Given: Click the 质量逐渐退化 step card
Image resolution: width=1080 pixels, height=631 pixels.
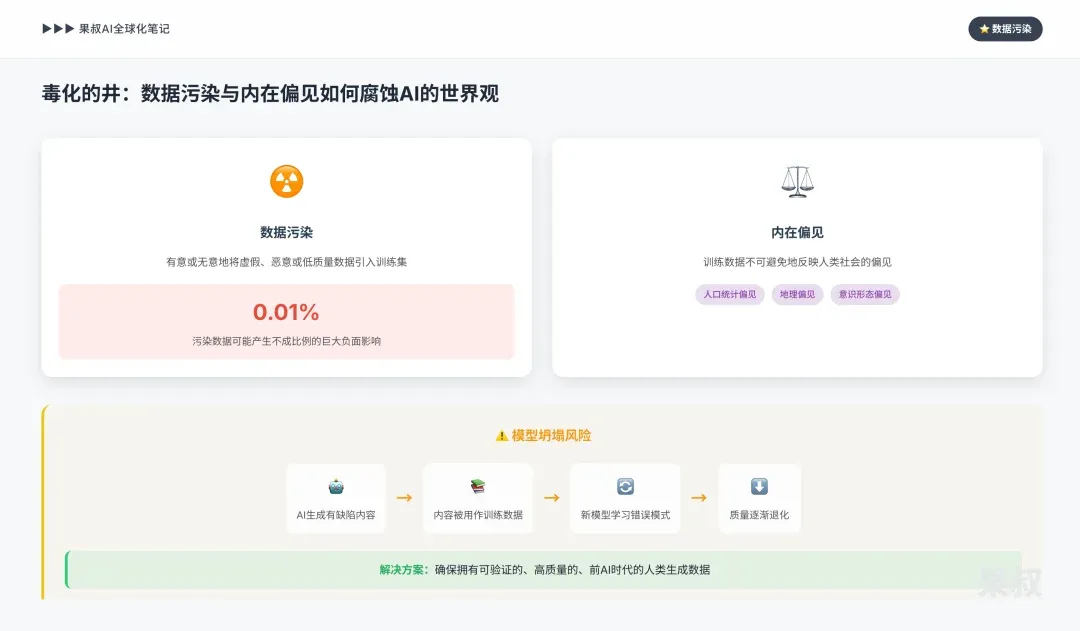Looking at the screenshot, I should click(x=759, y=498).
